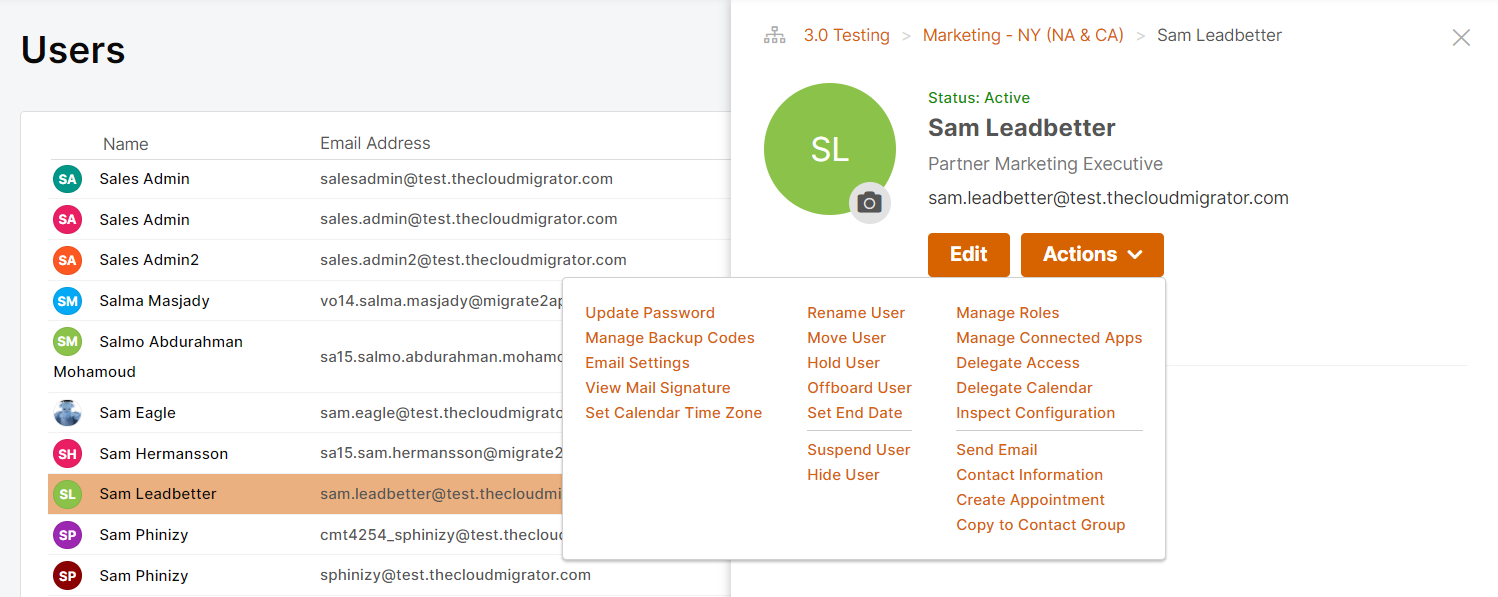
Task: Open Manage Roles
Action: click(1007, 313)
